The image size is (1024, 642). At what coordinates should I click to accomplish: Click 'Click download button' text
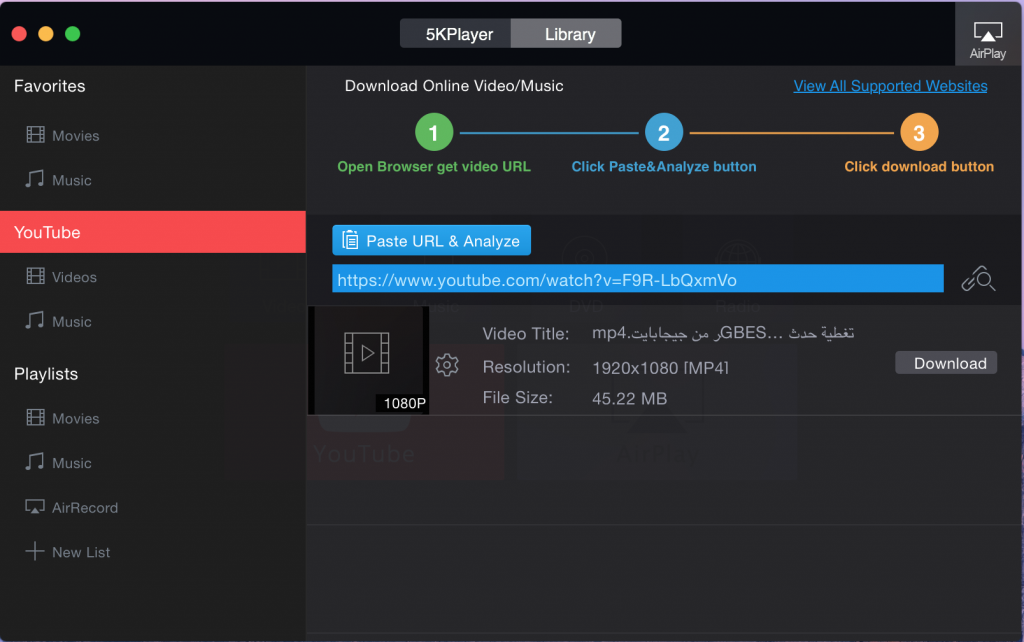pos(919,167)
